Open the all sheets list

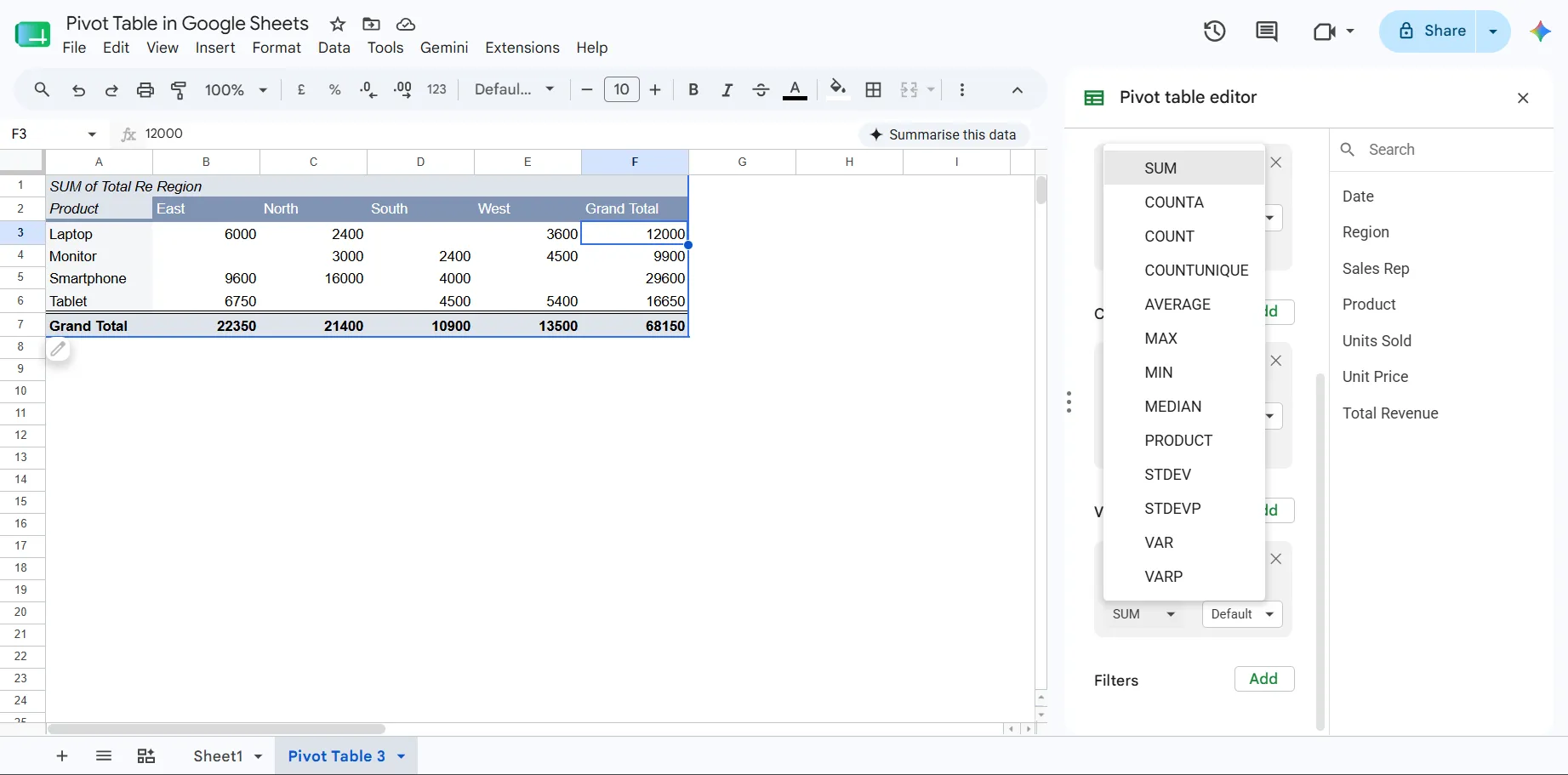tap(104, 756)
